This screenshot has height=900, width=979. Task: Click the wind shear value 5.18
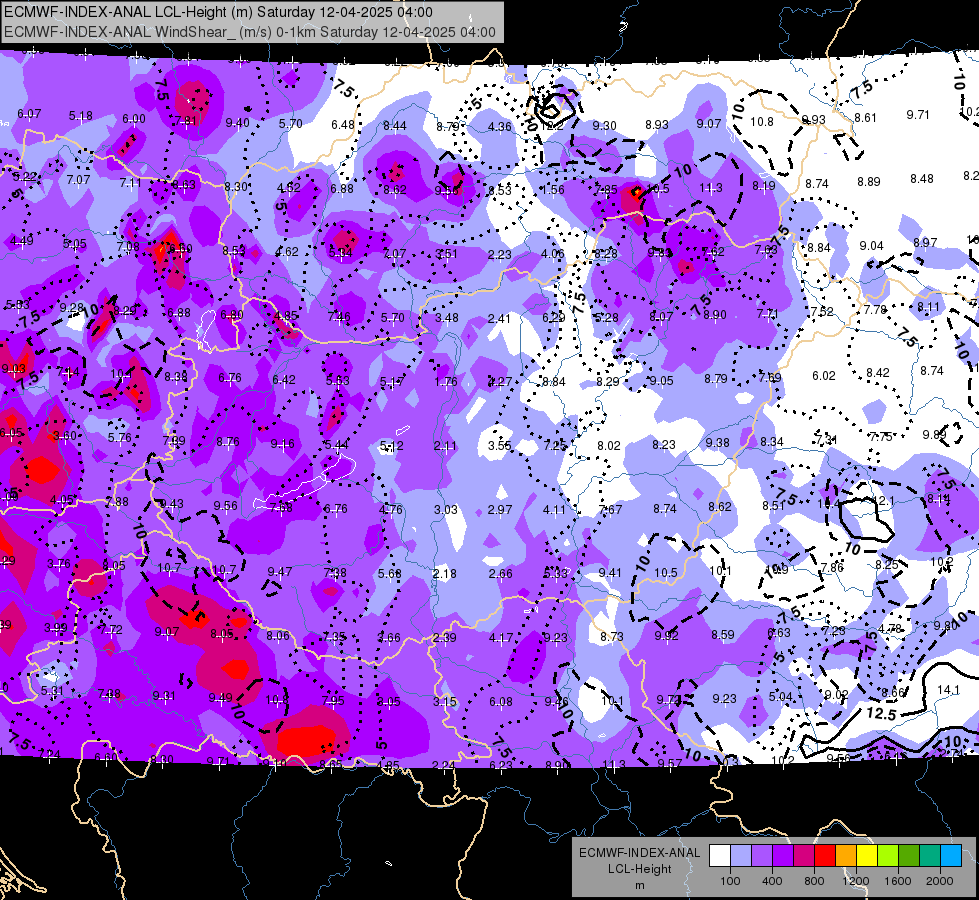(81, 116)
